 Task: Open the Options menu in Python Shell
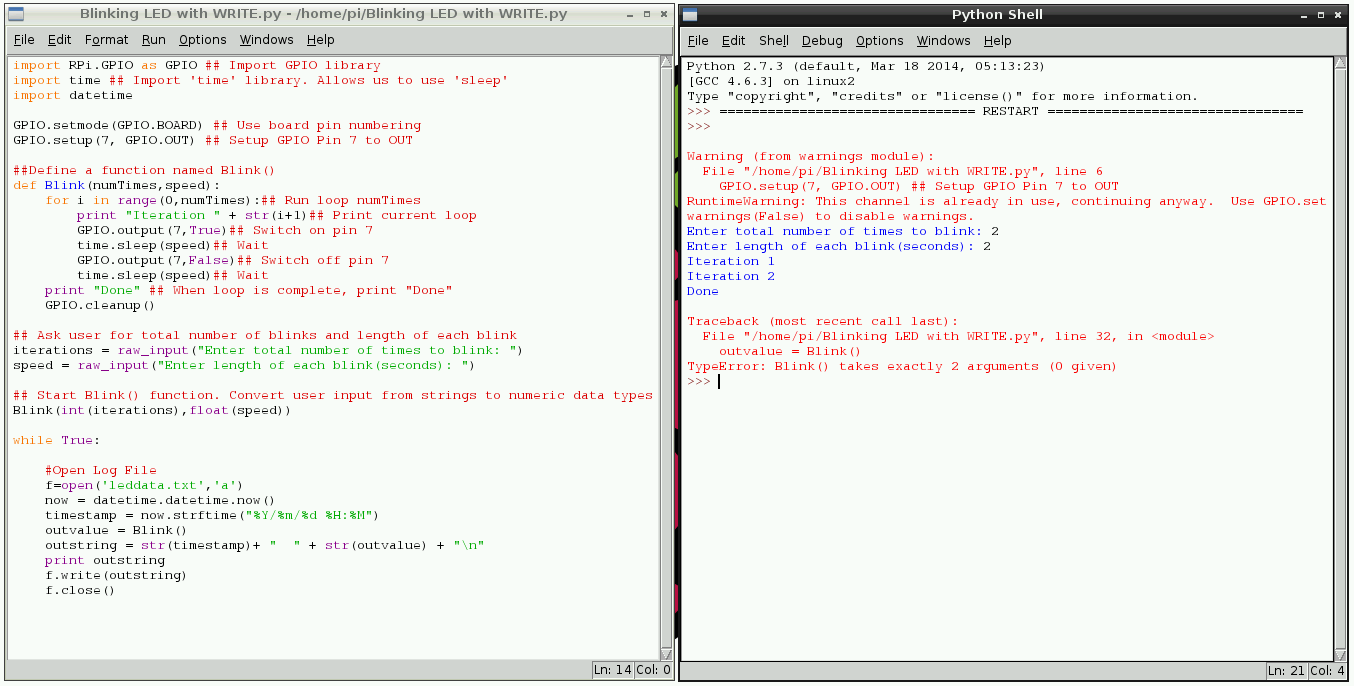point(880,40)
